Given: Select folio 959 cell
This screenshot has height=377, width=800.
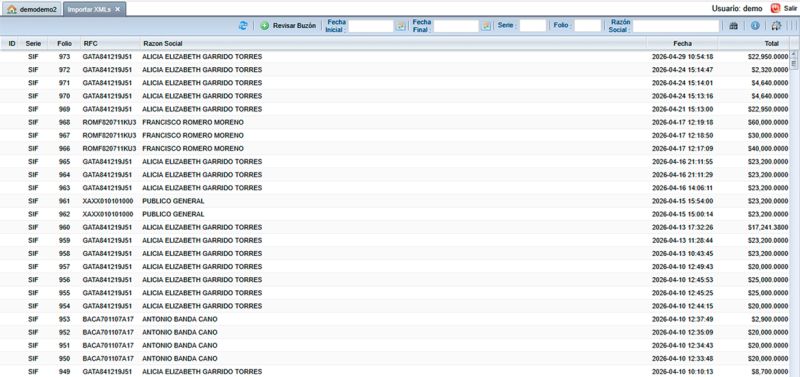Looking at the screenshot, I should pyautogui.click(x=64, y=240).
